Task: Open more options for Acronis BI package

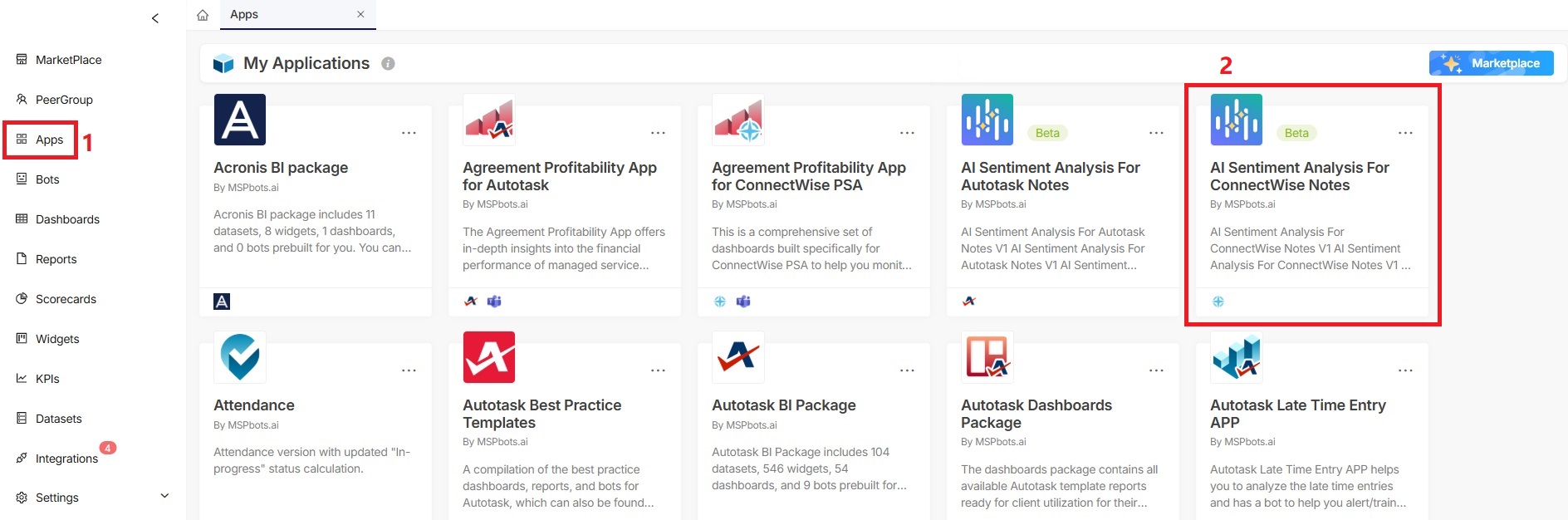Action: pos(409,133)
